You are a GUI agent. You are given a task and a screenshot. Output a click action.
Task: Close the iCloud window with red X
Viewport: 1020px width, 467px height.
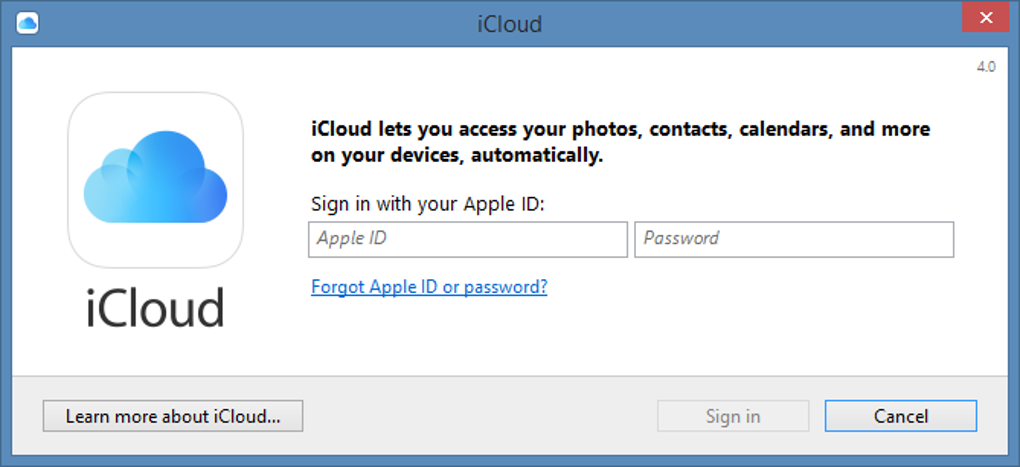click(984, 18)
